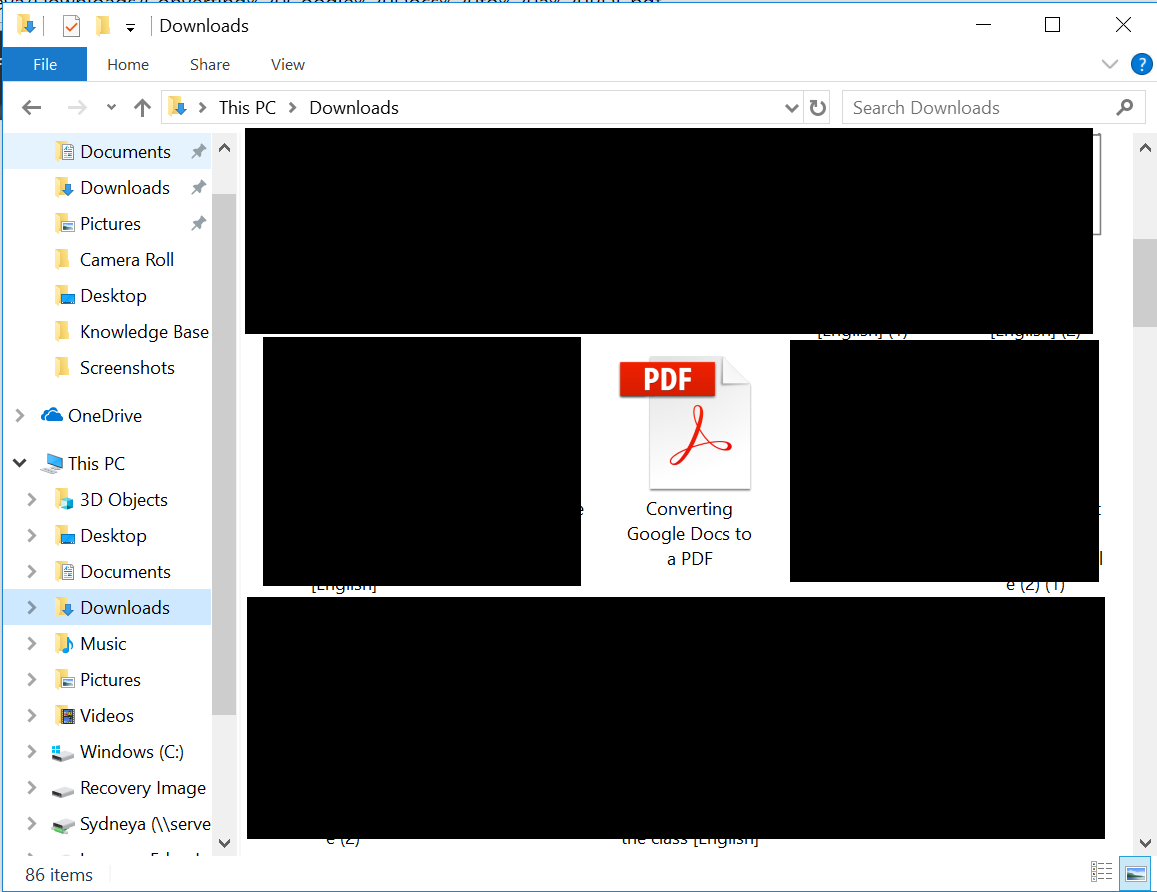Switch to Large icons view layout
The image size is (1157, 892).
point(1135,873)
